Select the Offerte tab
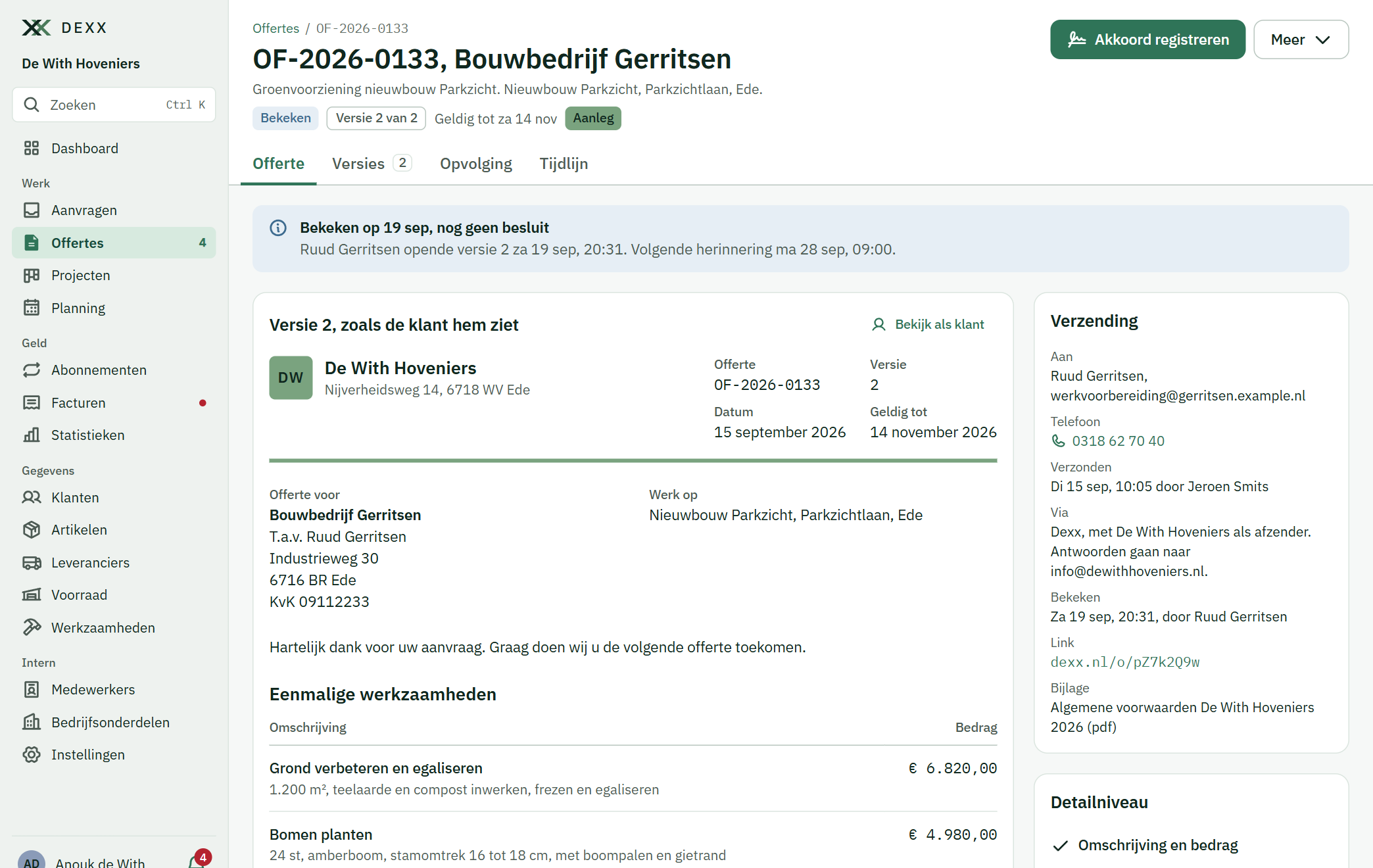This screenshot has width=1373, height=868. 278,163
